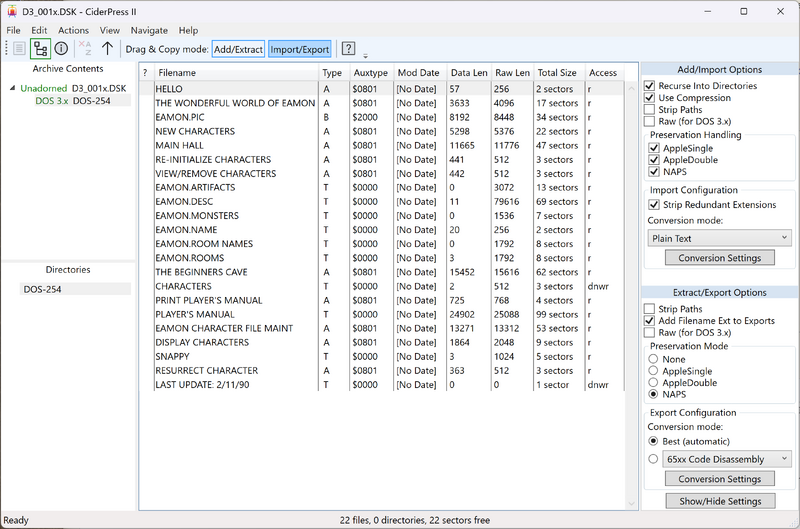Sort by Data Len column header
This screenshot has height=529, width=800.
pyautogui.click(x=469, y=72)
